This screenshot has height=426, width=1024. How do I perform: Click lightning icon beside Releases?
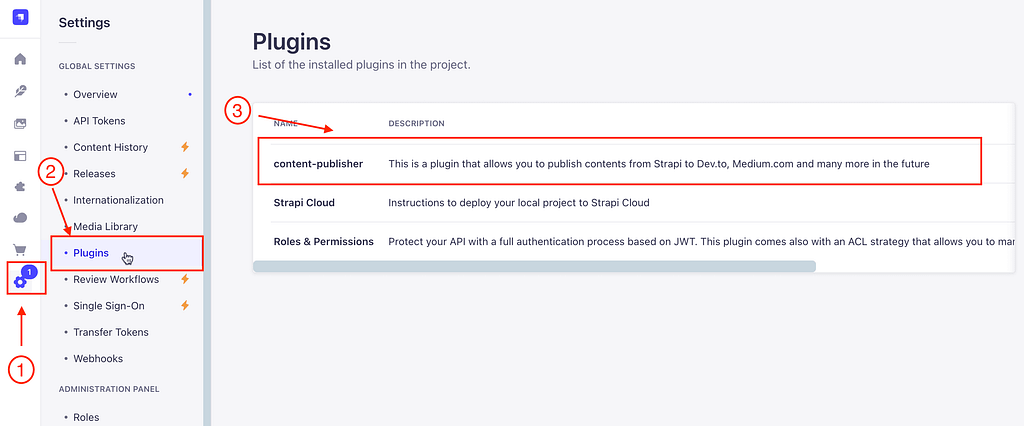[x=185, y=174]
